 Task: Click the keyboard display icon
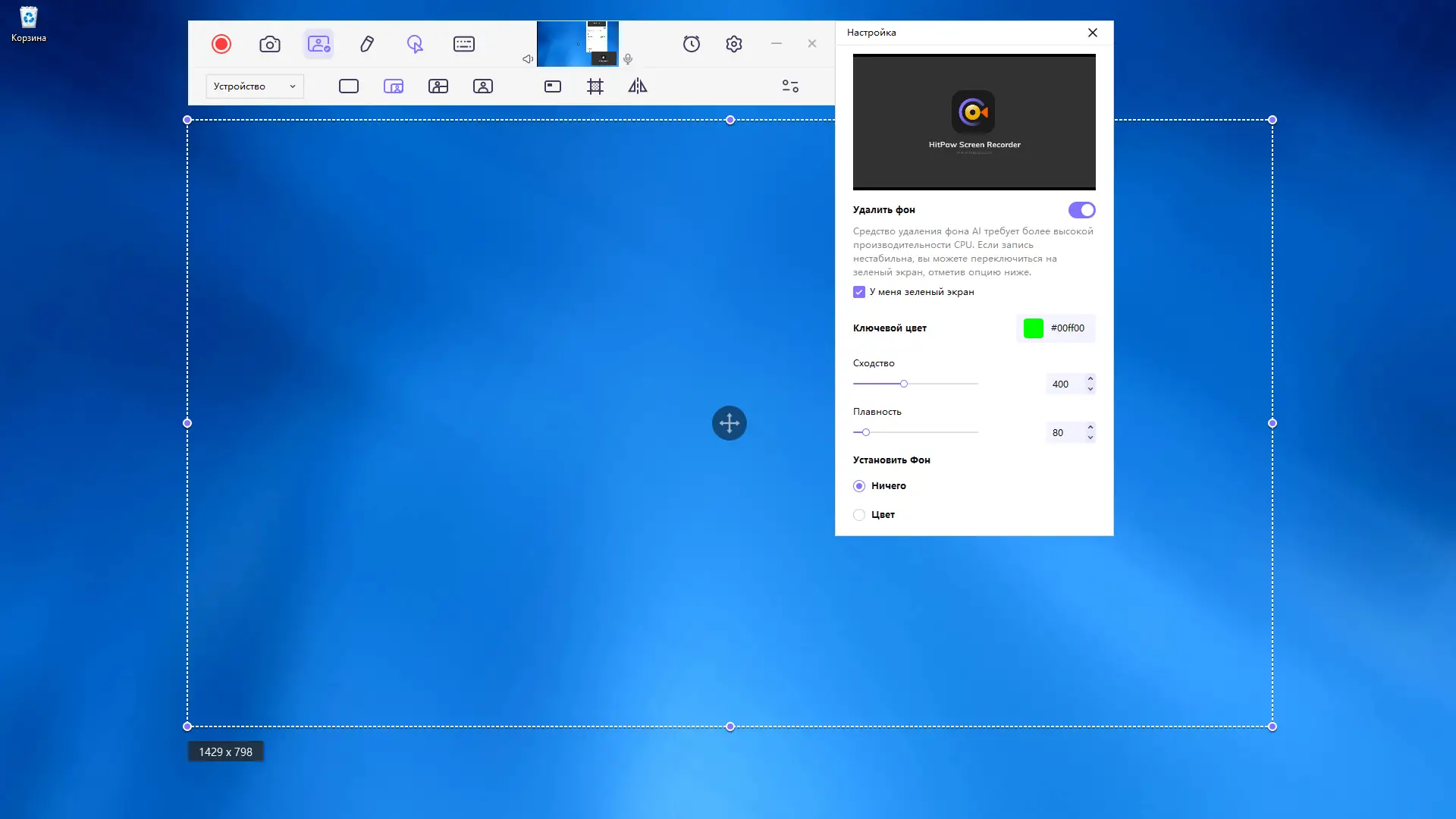464,44
